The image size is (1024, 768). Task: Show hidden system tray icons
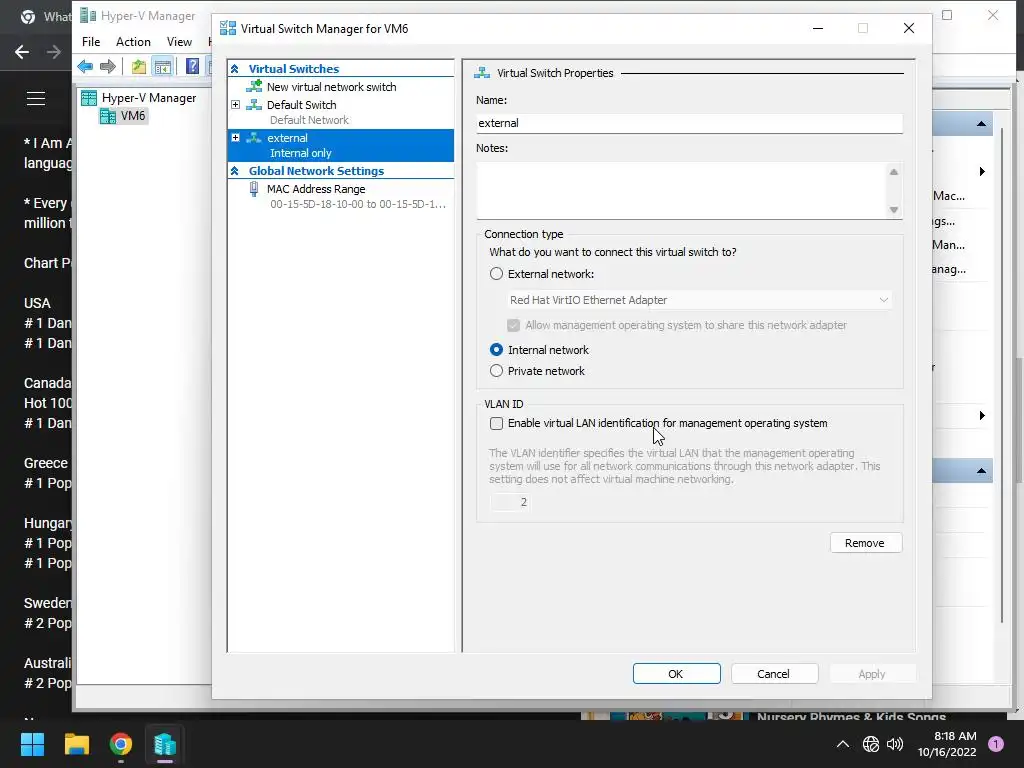(x=843, y=744)
